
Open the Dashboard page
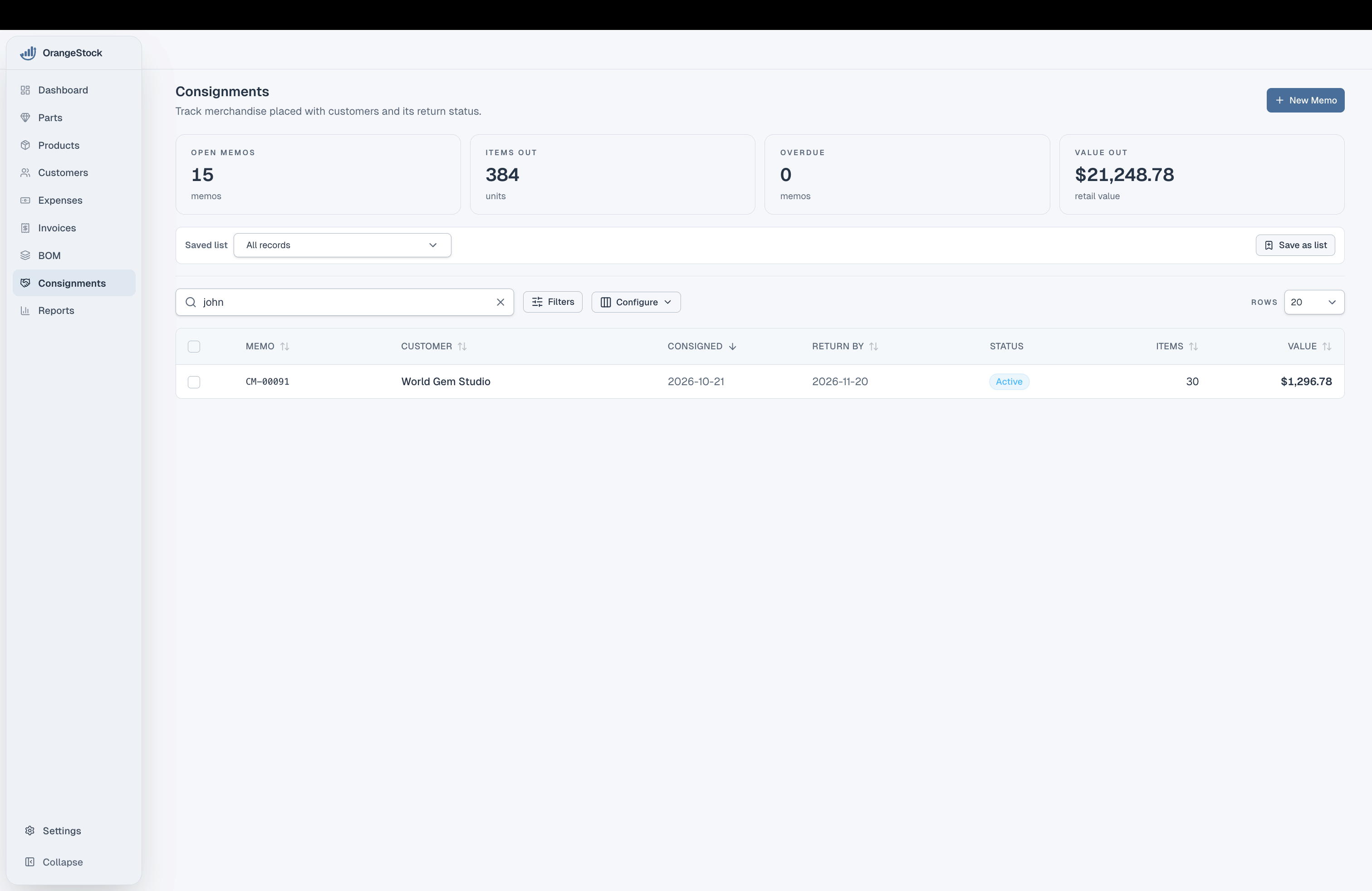click(74, 90)
